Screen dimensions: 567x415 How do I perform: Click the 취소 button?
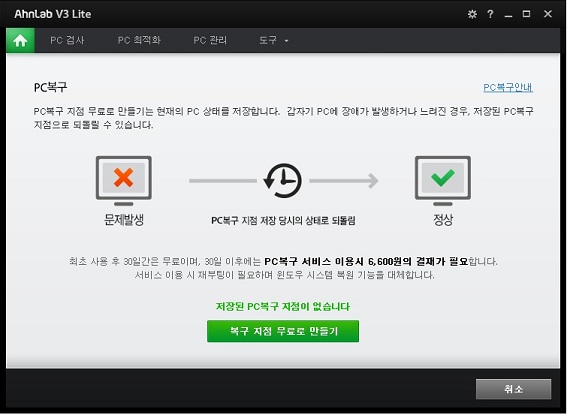pyautogui.click(x=513, y=389)
